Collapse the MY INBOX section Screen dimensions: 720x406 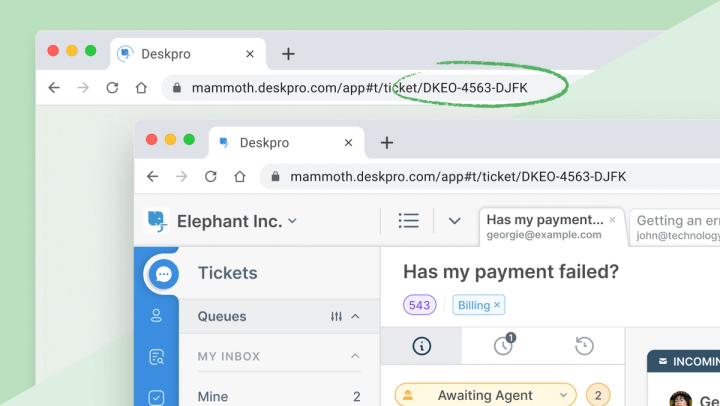tap(355, 356)
